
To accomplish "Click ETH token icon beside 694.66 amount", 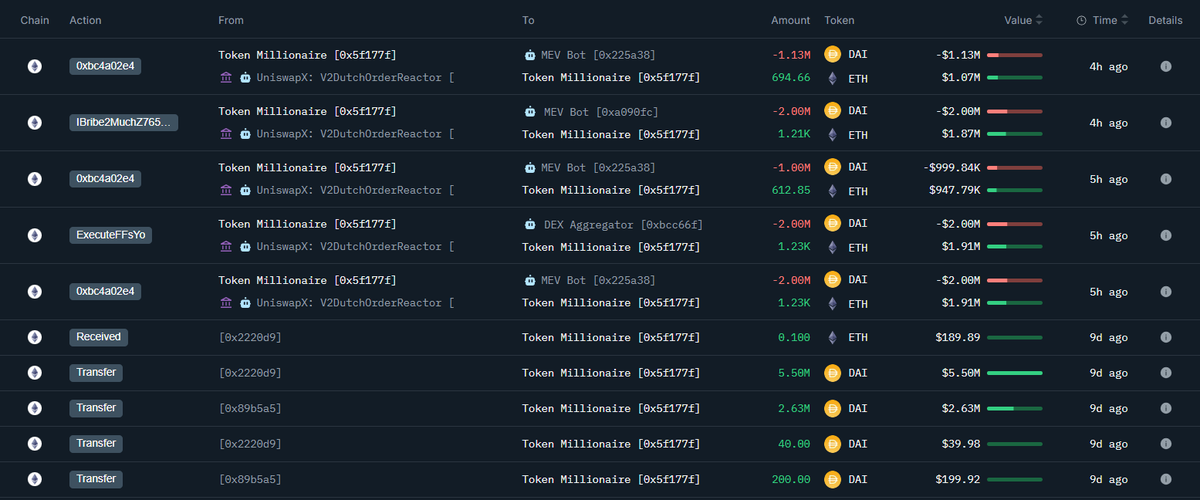I will [831, 78].
